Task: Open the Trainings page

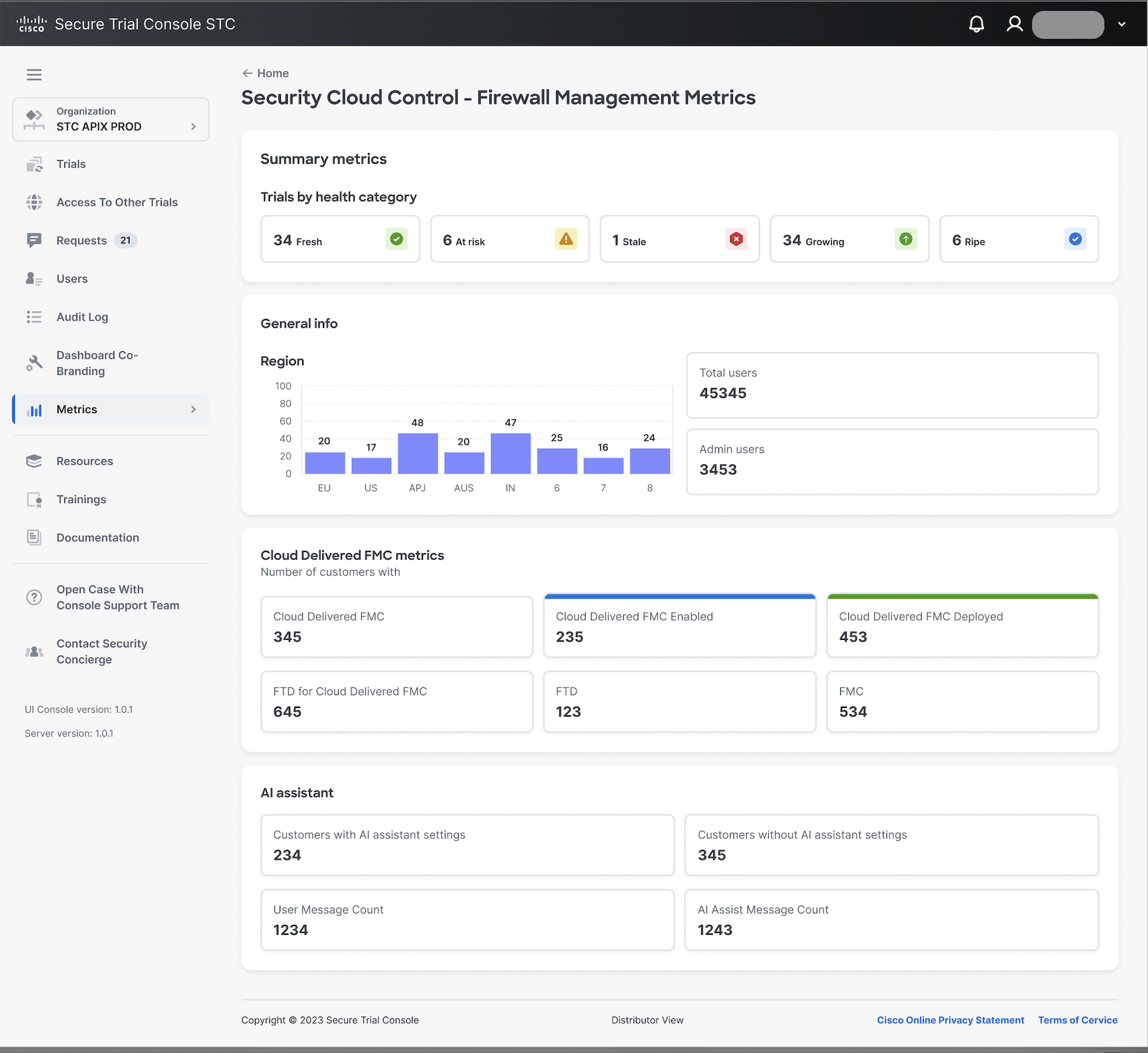Action: coord(81,499)
